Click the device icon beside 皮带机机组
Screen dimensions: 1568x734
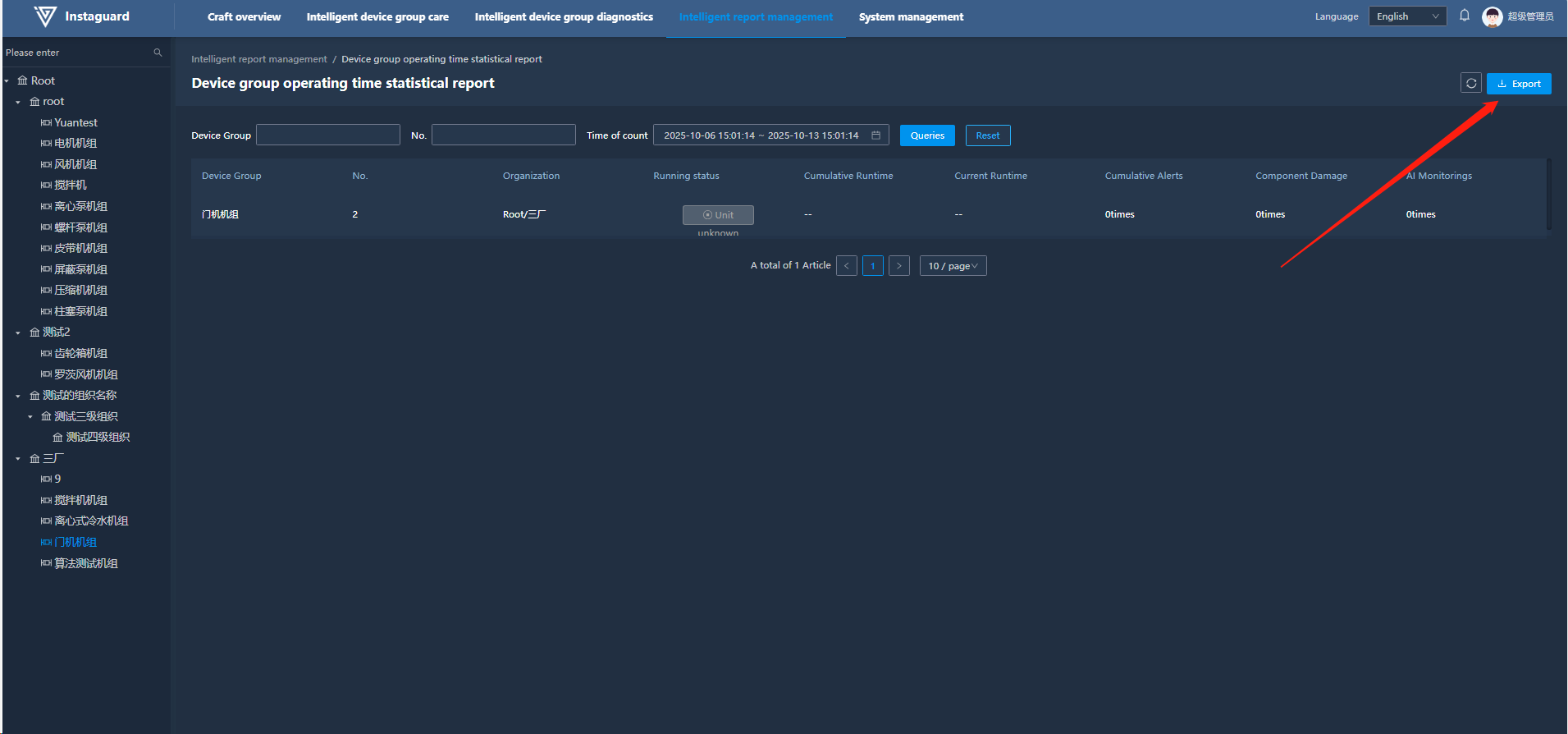tap(46, 249)
